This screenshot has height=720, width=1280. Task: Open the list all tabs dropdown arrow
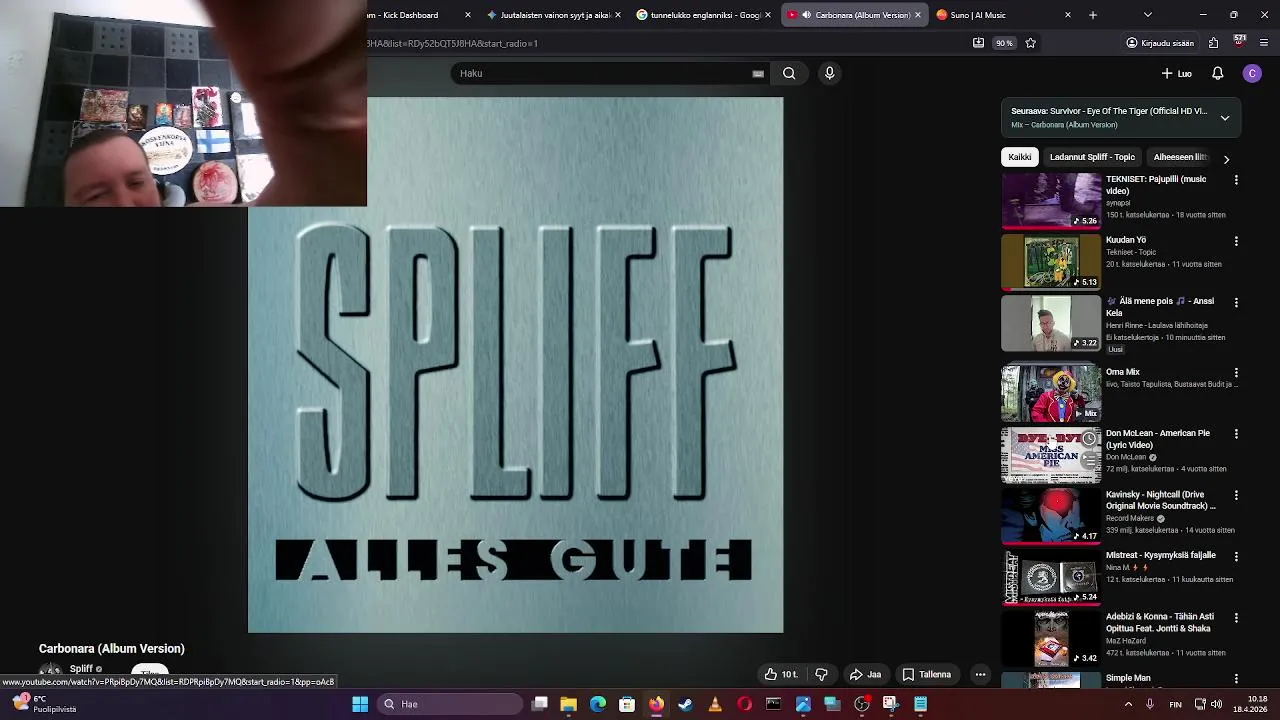pyautogui.click(x=1147, y=15)
